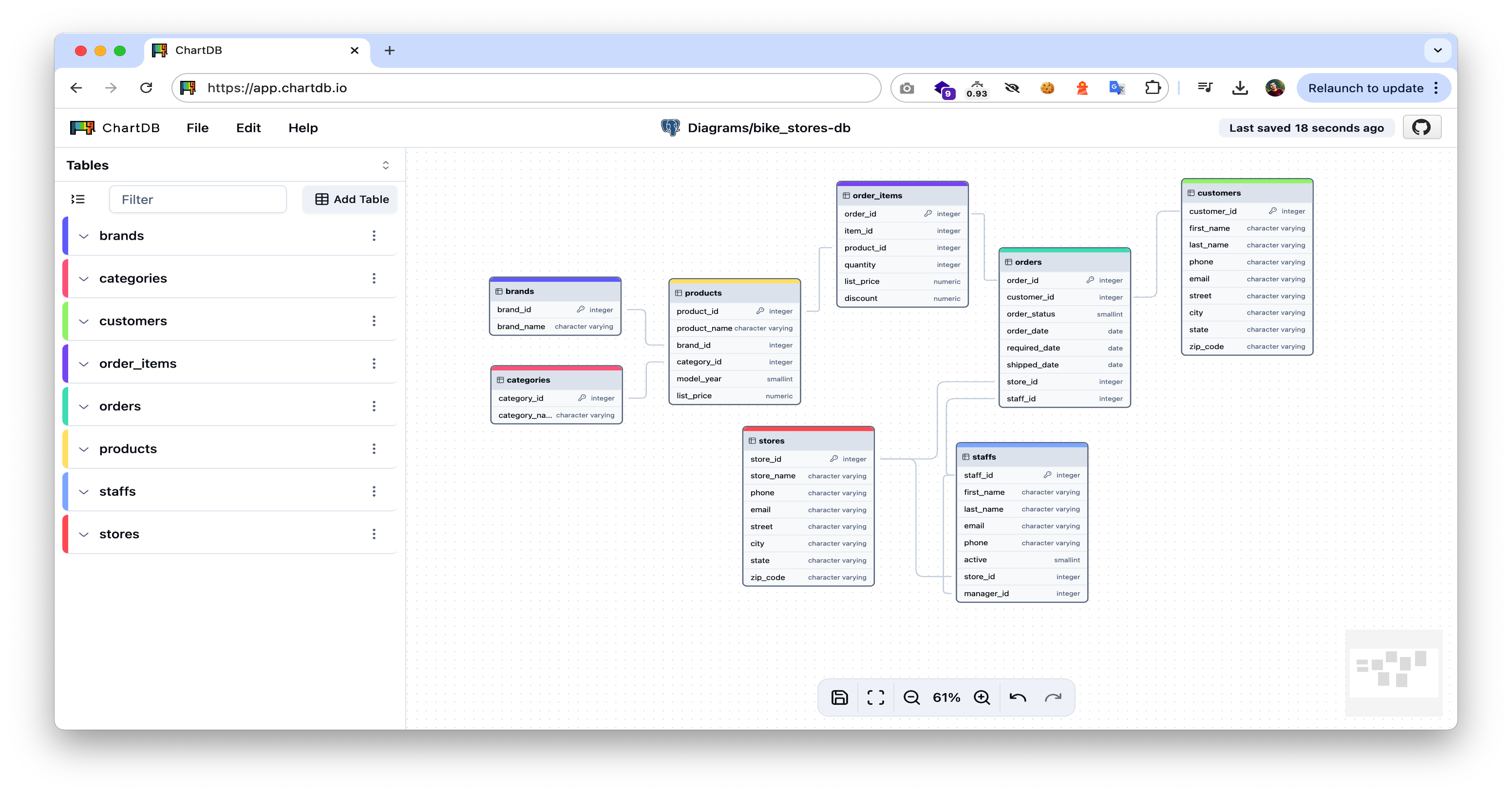Click the redo arrow icon
The image size is (1512, 794).
point(1053,697)
